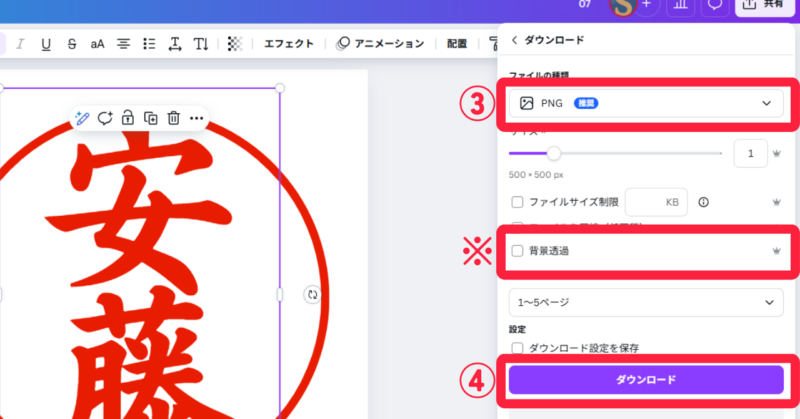Click the rotate handle beside the selection

312,294
